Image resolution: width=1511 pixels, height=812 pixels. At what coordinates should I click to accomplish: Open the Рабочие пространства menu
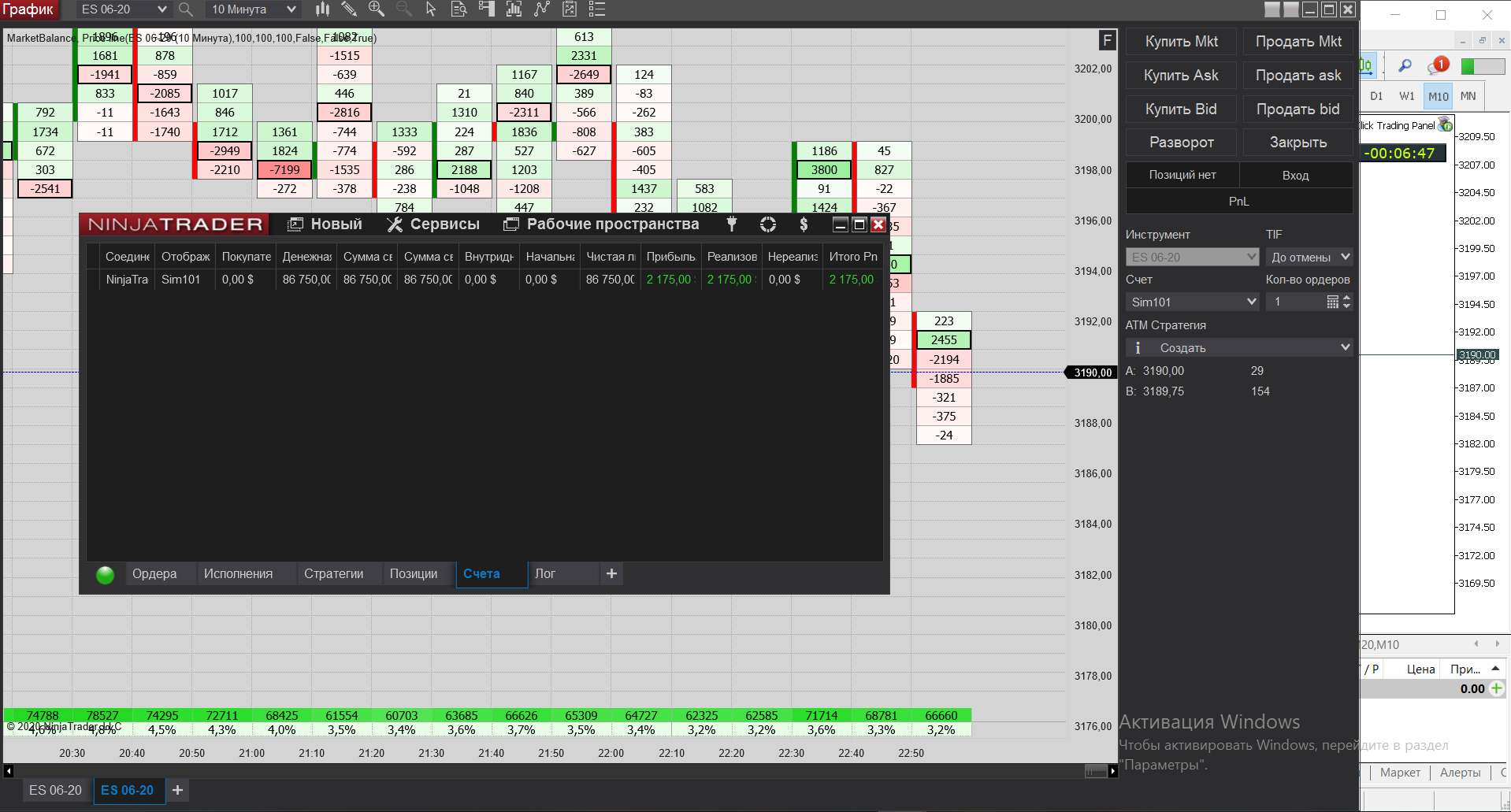(x=601, y=224)
